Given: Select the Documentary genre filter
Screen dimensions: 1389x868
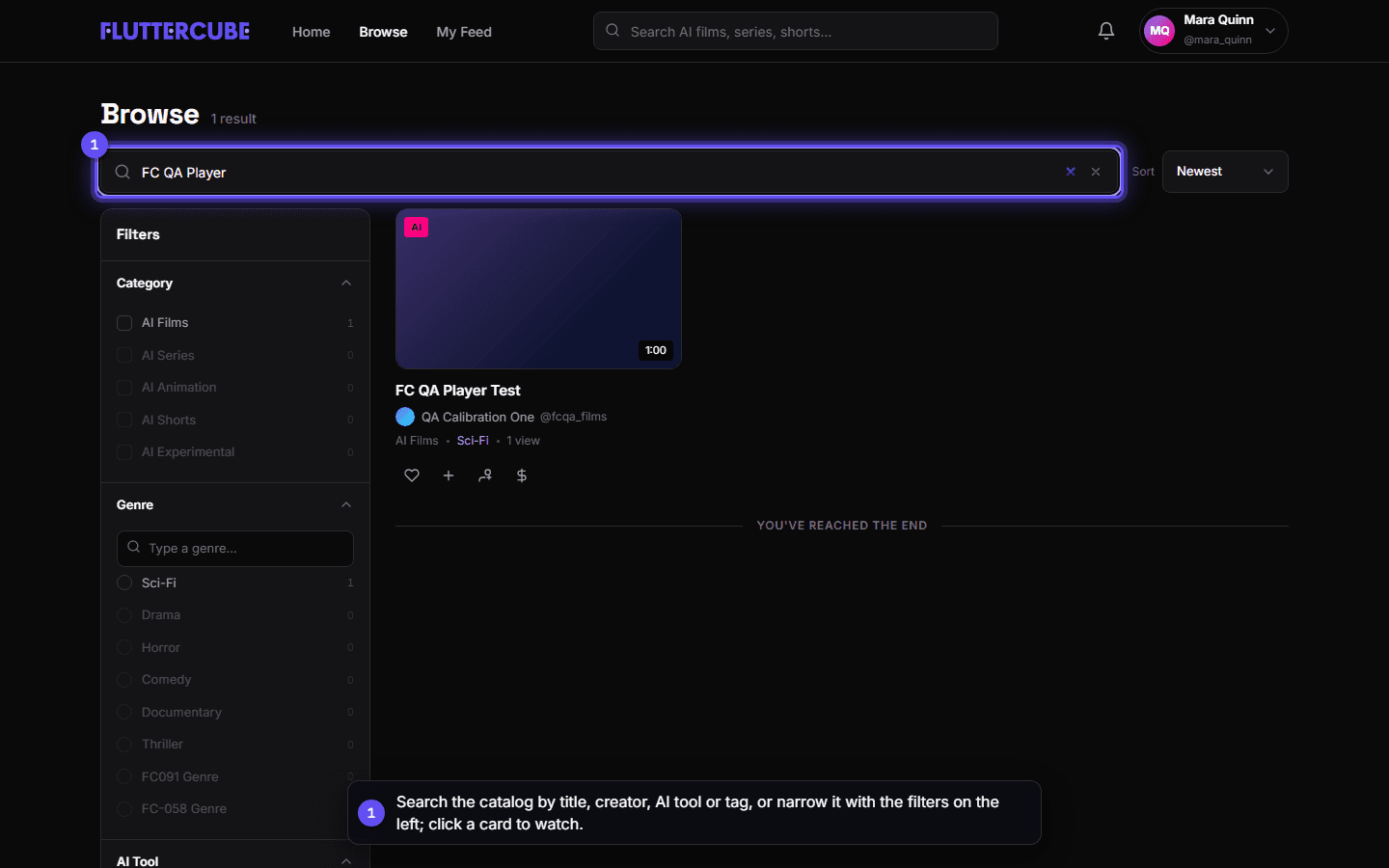Looking at the screenshot, I should [x=124, y=712].
